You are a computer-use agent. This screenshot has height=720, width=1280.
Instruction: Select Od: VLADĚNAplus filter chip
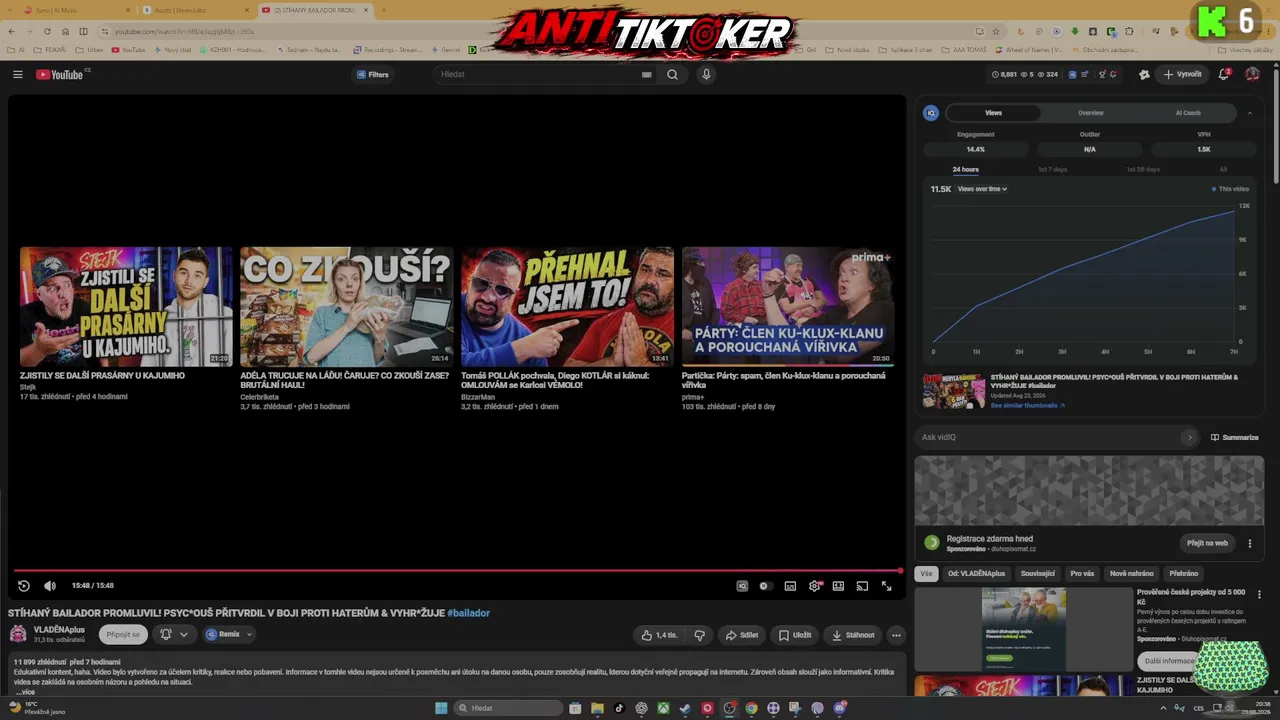(977, 574)
